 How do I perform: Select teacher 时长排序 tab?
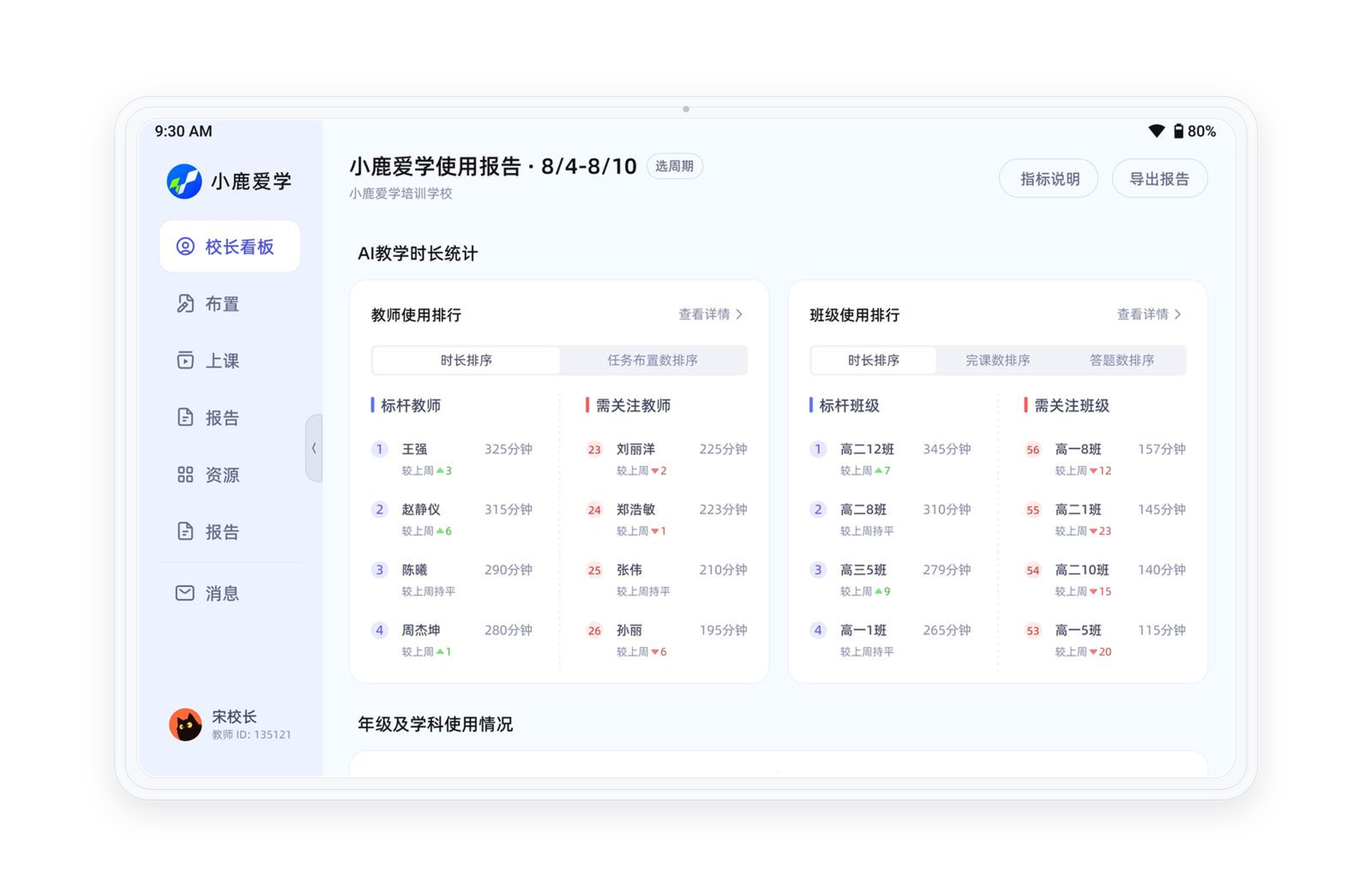coord(466,360)
